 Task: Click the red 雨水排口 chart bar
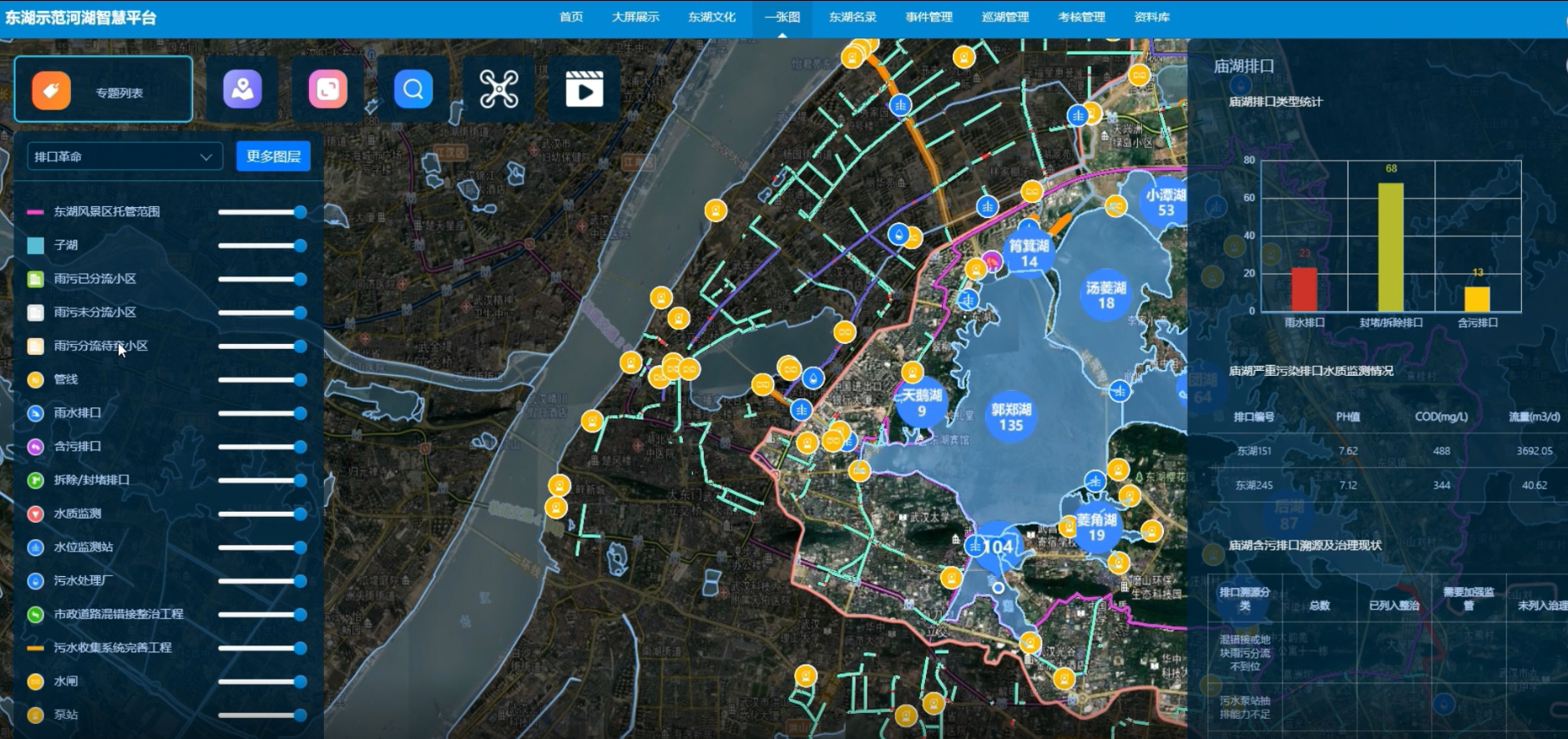pyautogui.click(x=1304, y=289)
